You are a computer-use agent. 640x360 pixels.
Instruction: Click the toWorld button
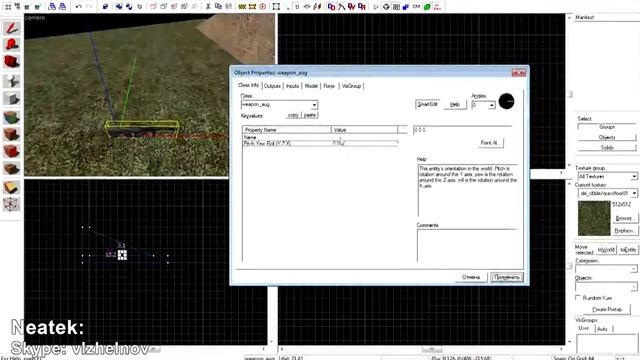click(x=606, y=250)
